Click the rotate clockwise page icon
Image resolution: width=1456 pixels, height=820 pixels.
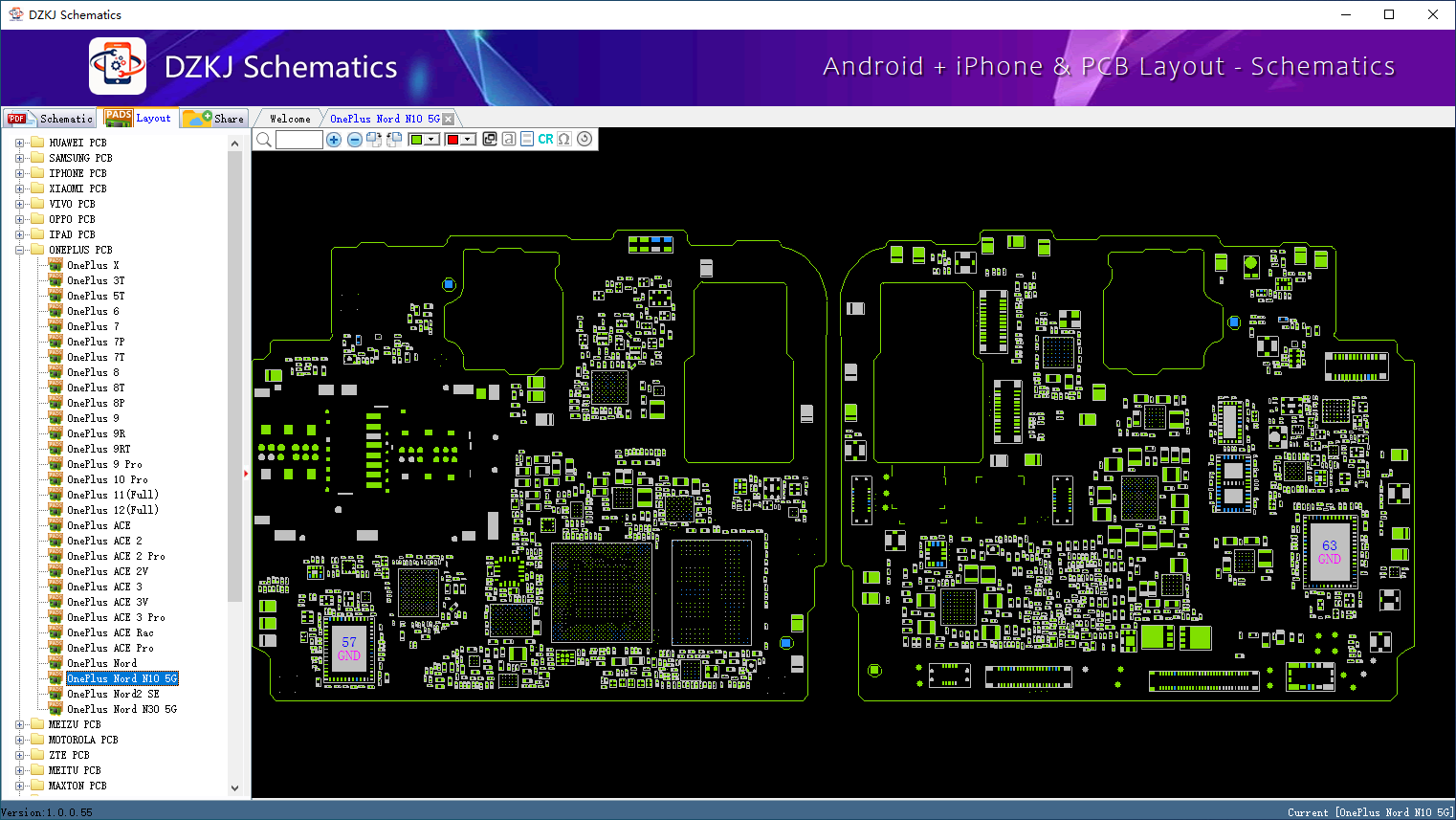point(374,140)
